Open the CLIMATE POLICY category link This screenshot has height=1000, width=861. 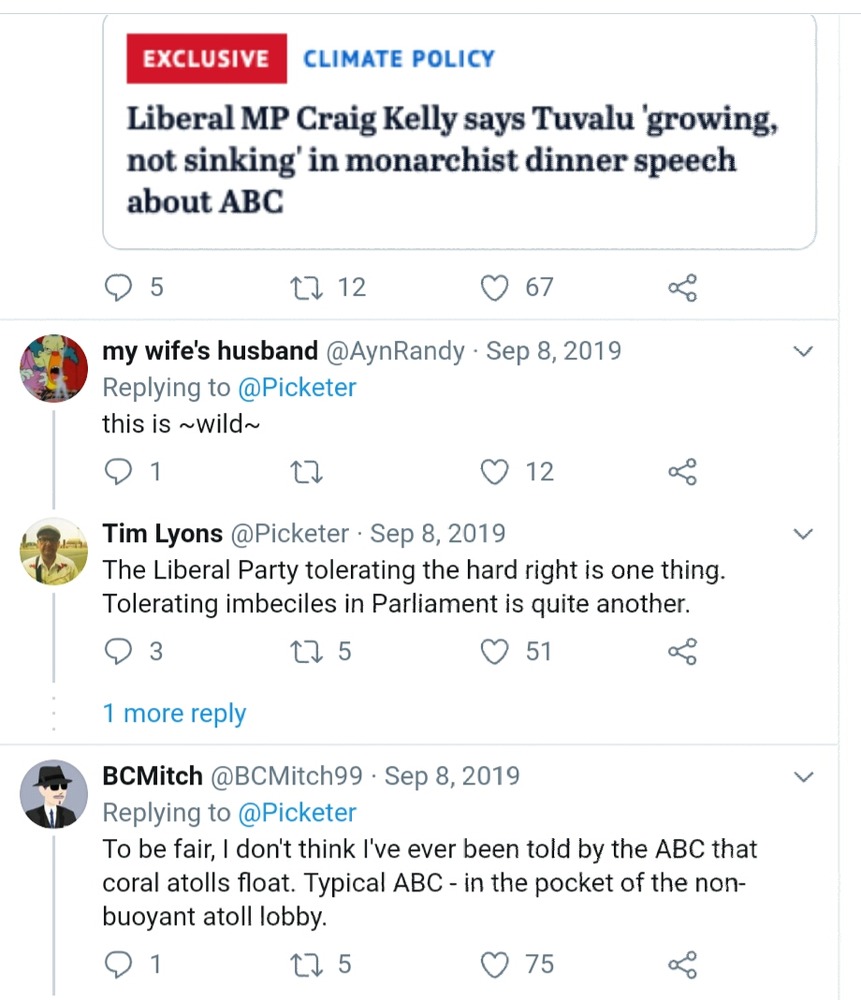pos(399,59)
